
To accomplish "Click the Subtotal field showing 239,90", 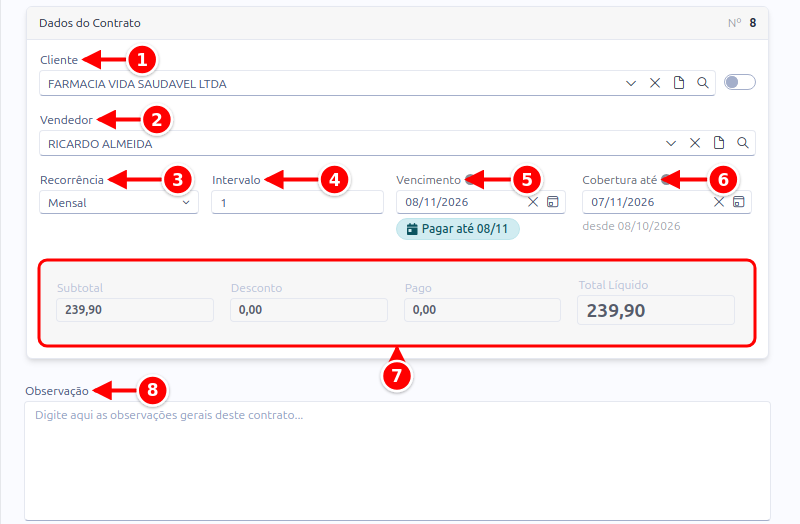I will pos(135,310).
